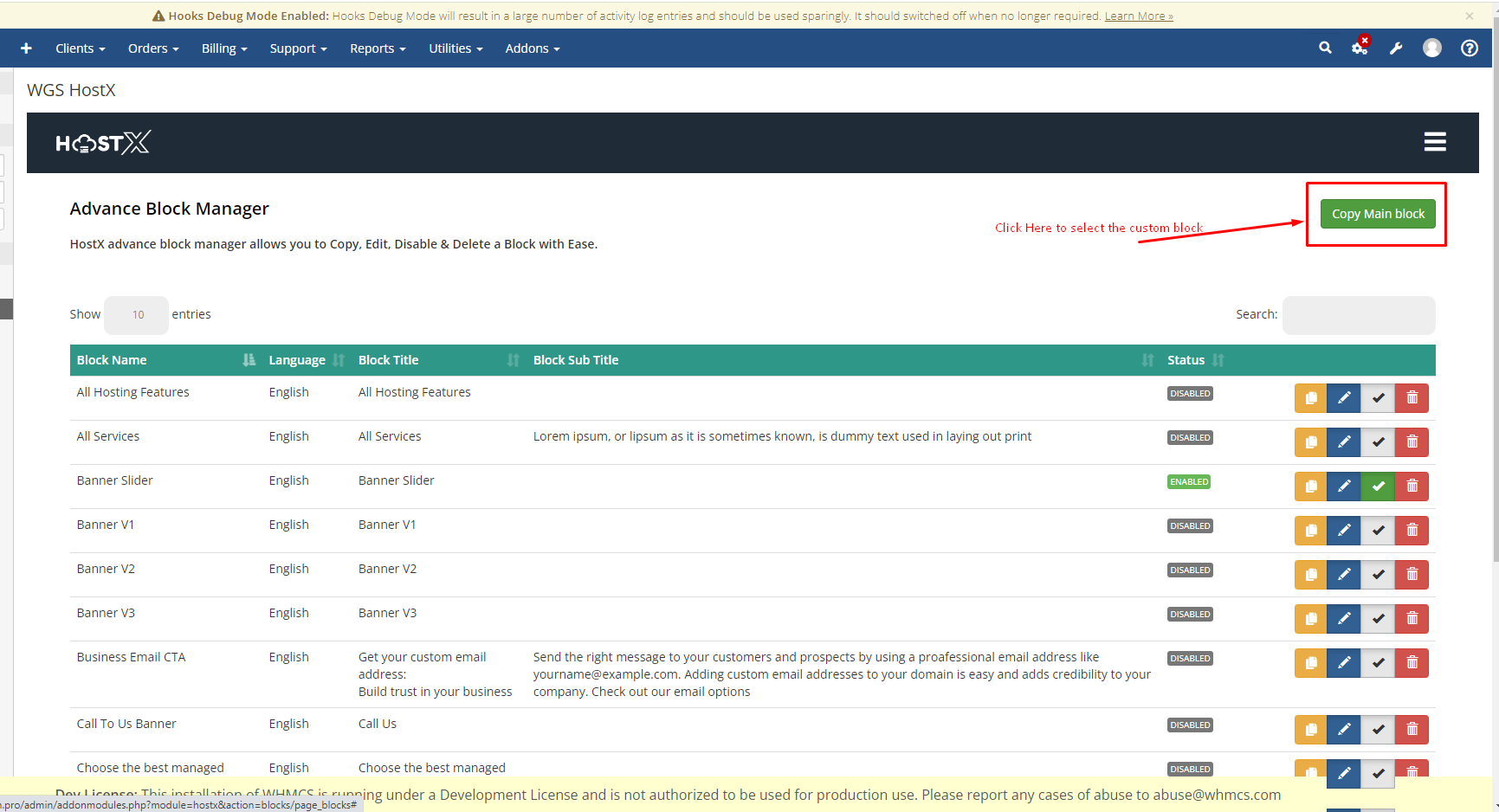This screenshot has height=812, width=1499.
Task: Click the DISABLED badge for Banner V3
Action: pos(1190,615)
